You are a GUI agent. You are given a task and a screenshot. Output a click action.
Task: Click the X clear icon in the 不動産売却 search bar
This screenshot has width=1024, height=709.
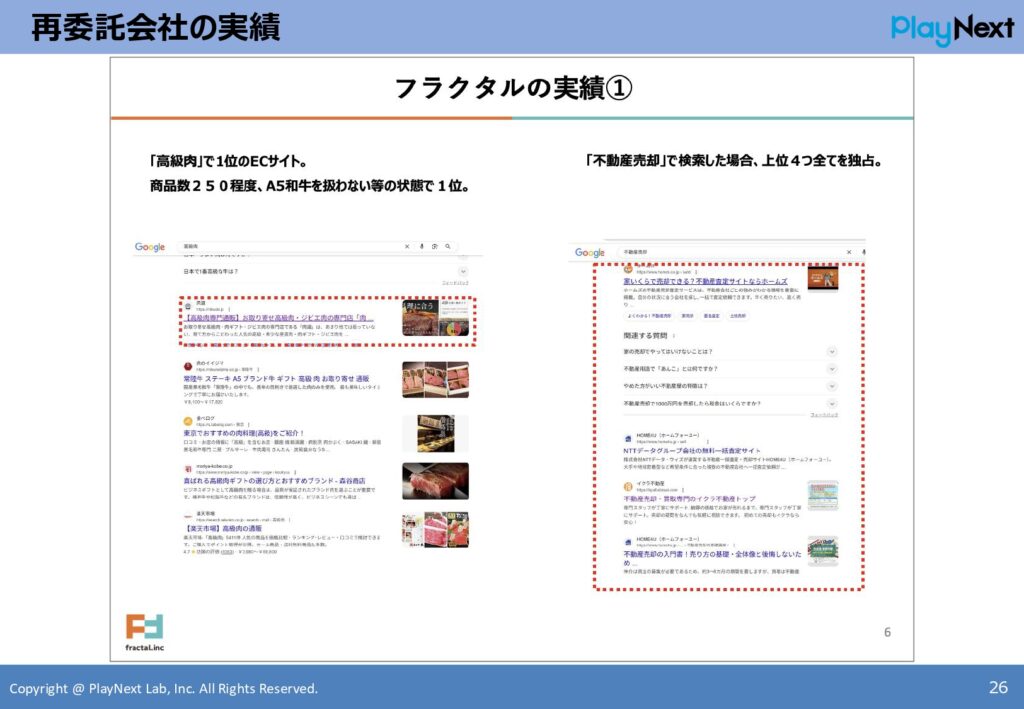click(x=849, y=249)
